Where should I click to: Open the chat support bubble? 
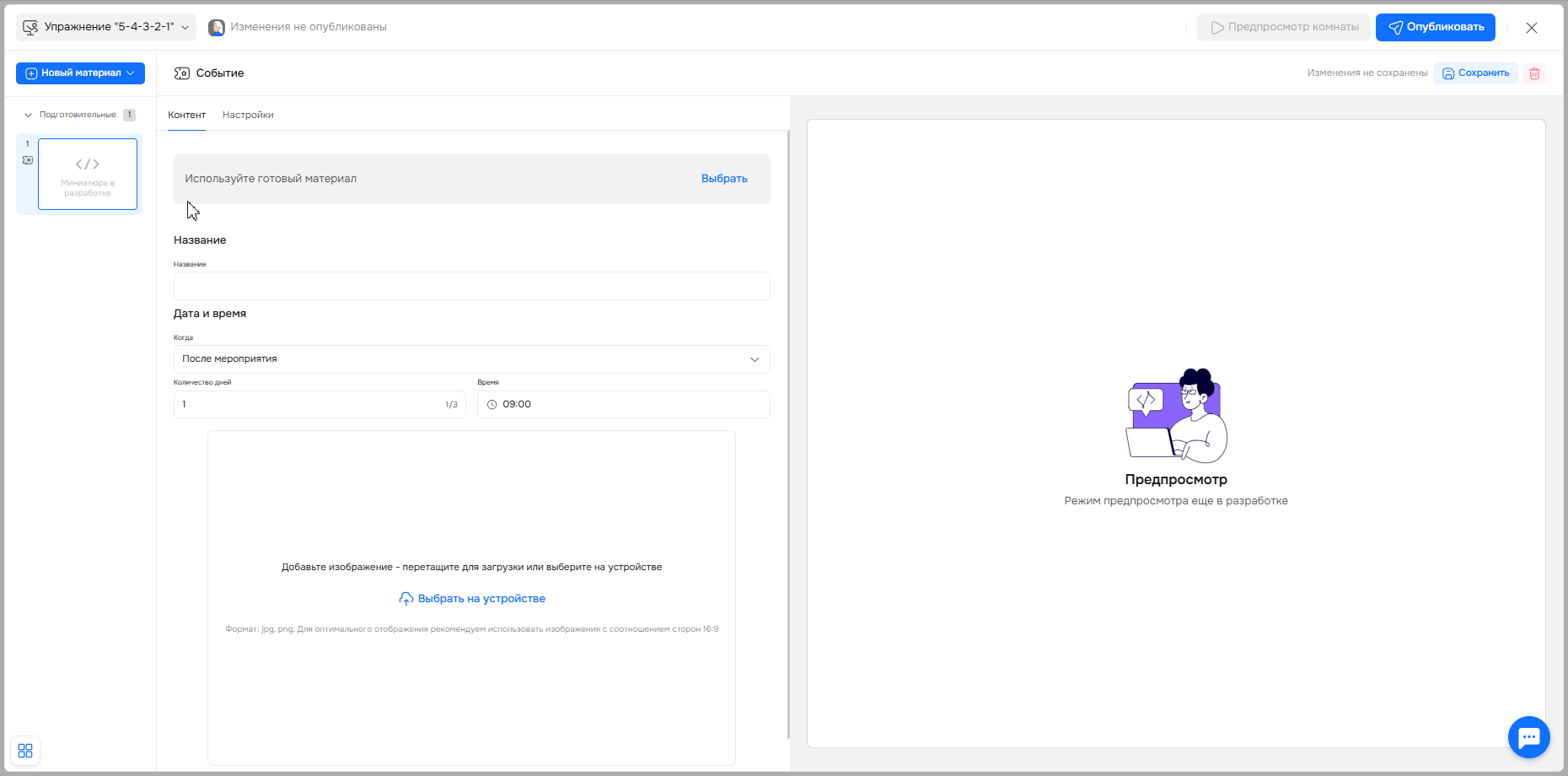click(x=1528, y=737)
